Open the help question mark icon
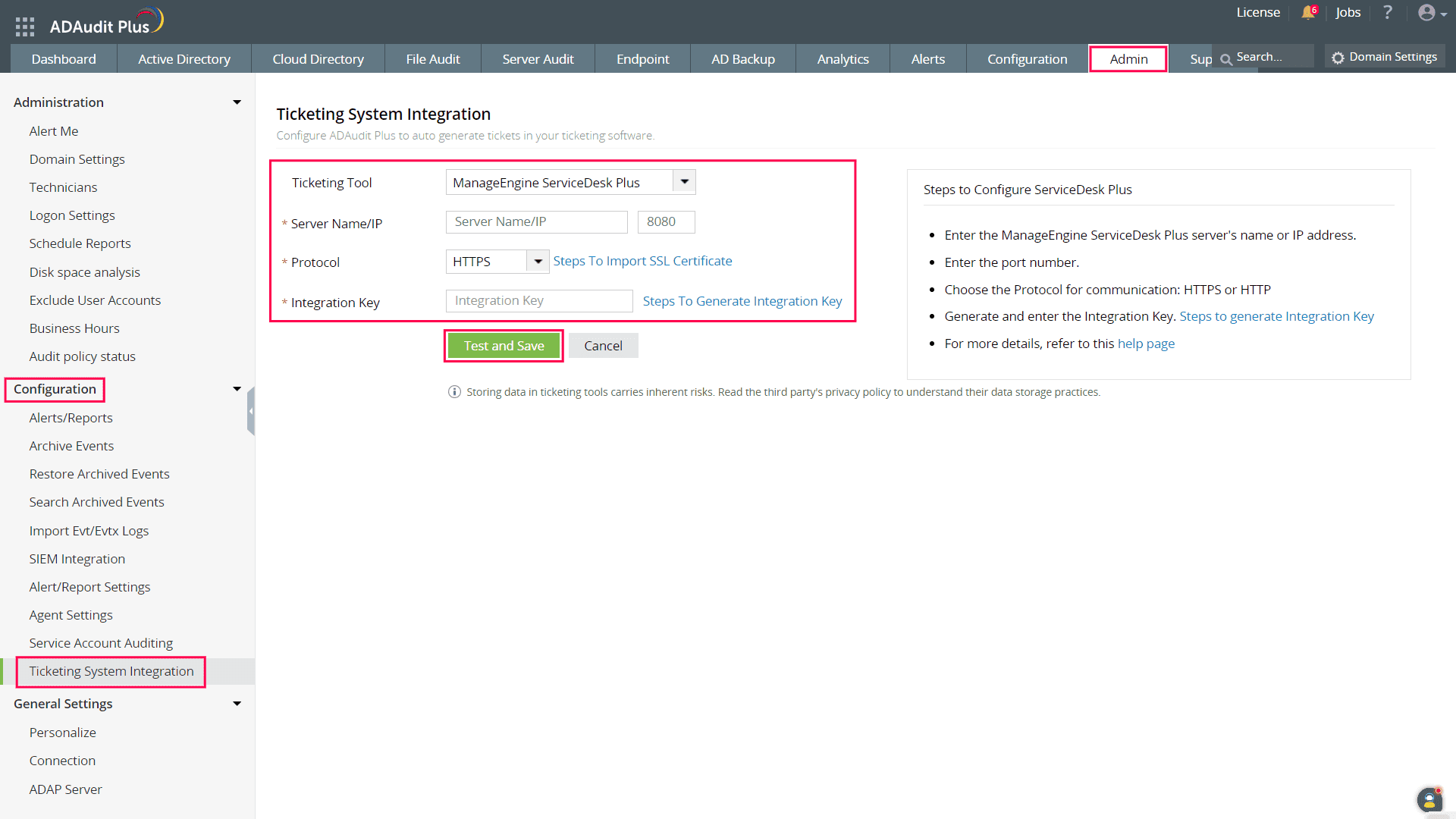1456x819 pixels. 1387,13
